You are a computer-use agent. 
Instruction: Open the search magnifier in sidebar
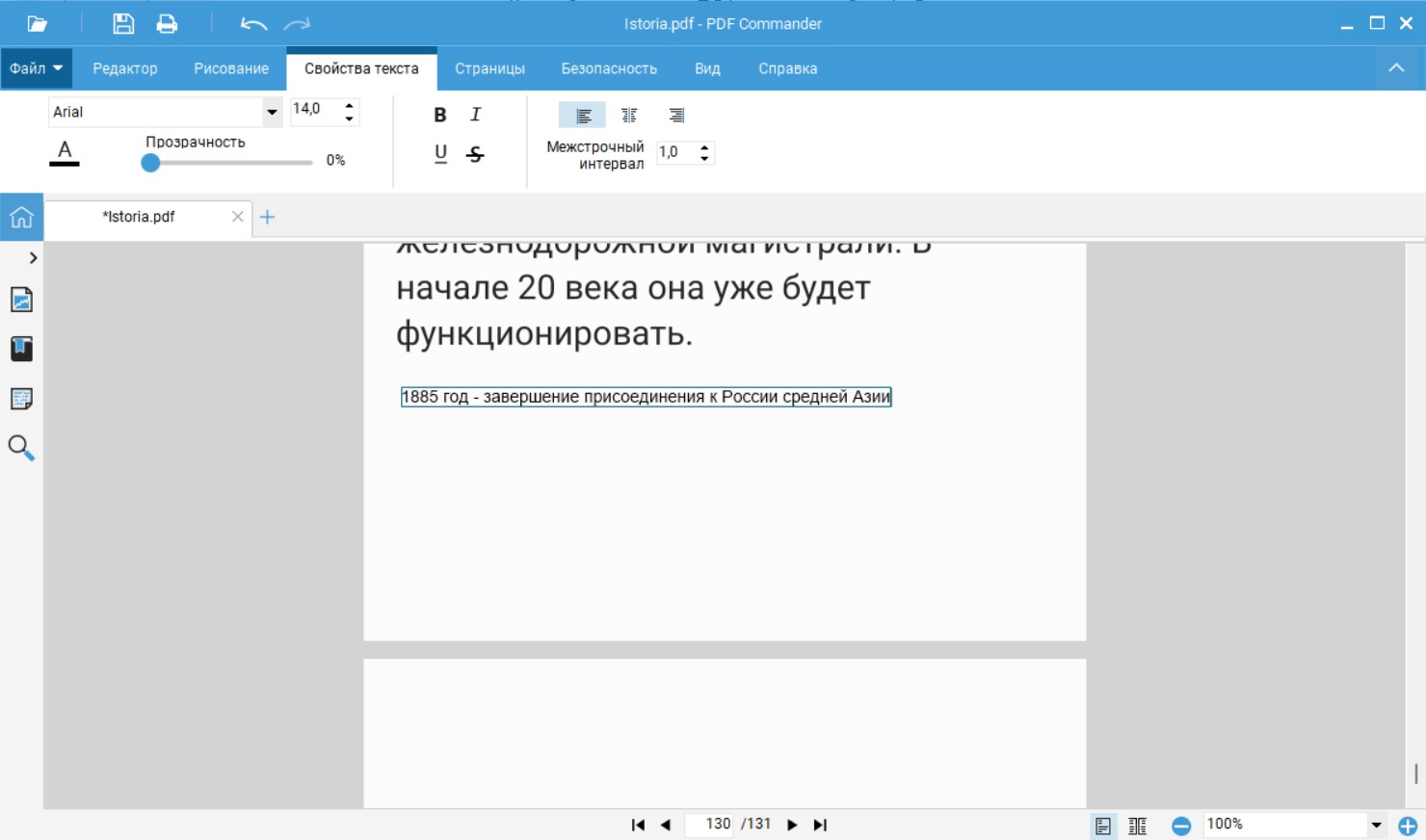coord(21,448)
